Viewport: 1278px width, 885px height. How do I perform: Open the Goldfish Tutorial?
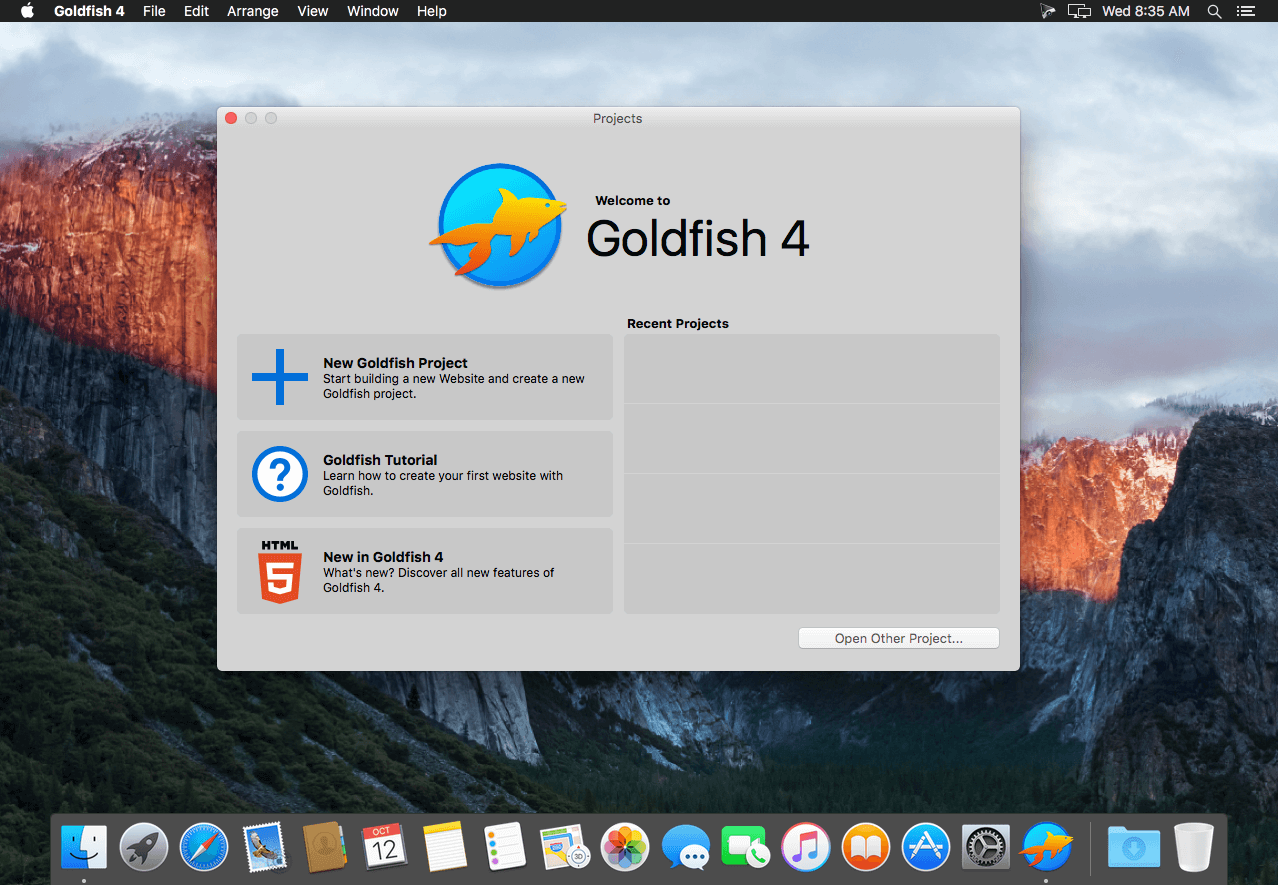(x=424, y=474)
